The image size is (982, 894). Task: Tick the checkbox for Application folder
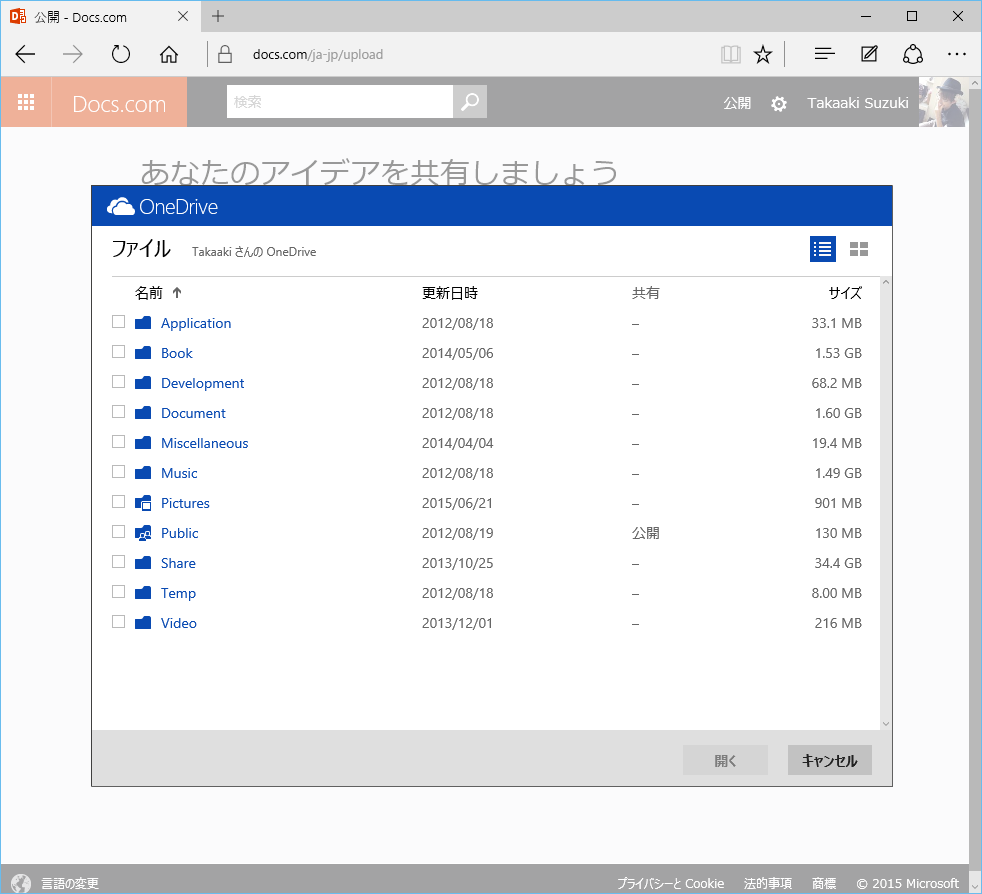point(118,321)
